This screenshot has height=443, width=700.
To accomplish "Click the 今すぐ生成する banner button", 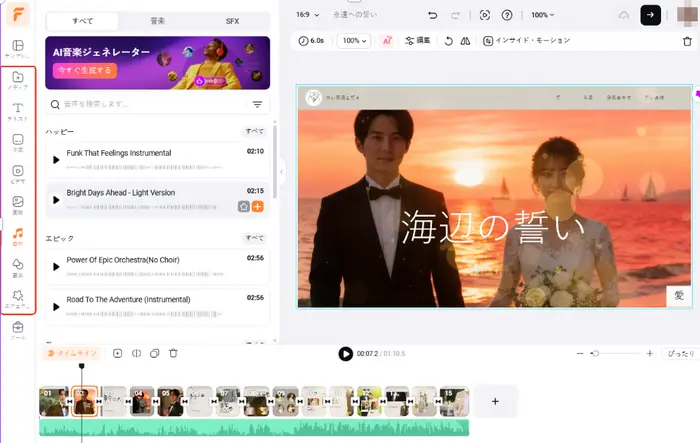I will [83, 71].
